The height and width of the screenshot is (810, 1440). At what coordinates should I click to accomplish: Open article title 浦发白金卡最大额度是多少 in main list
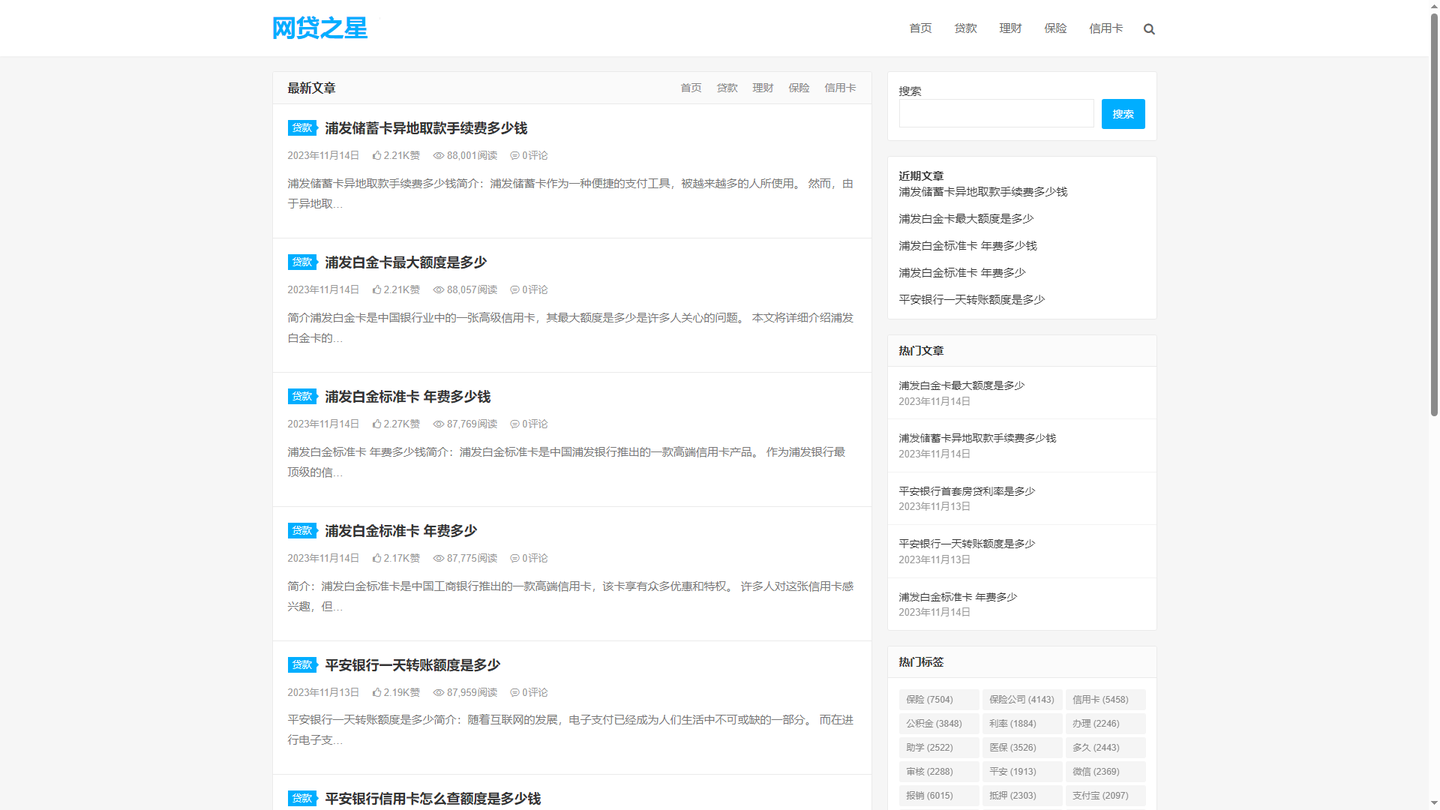coord(406,262)
